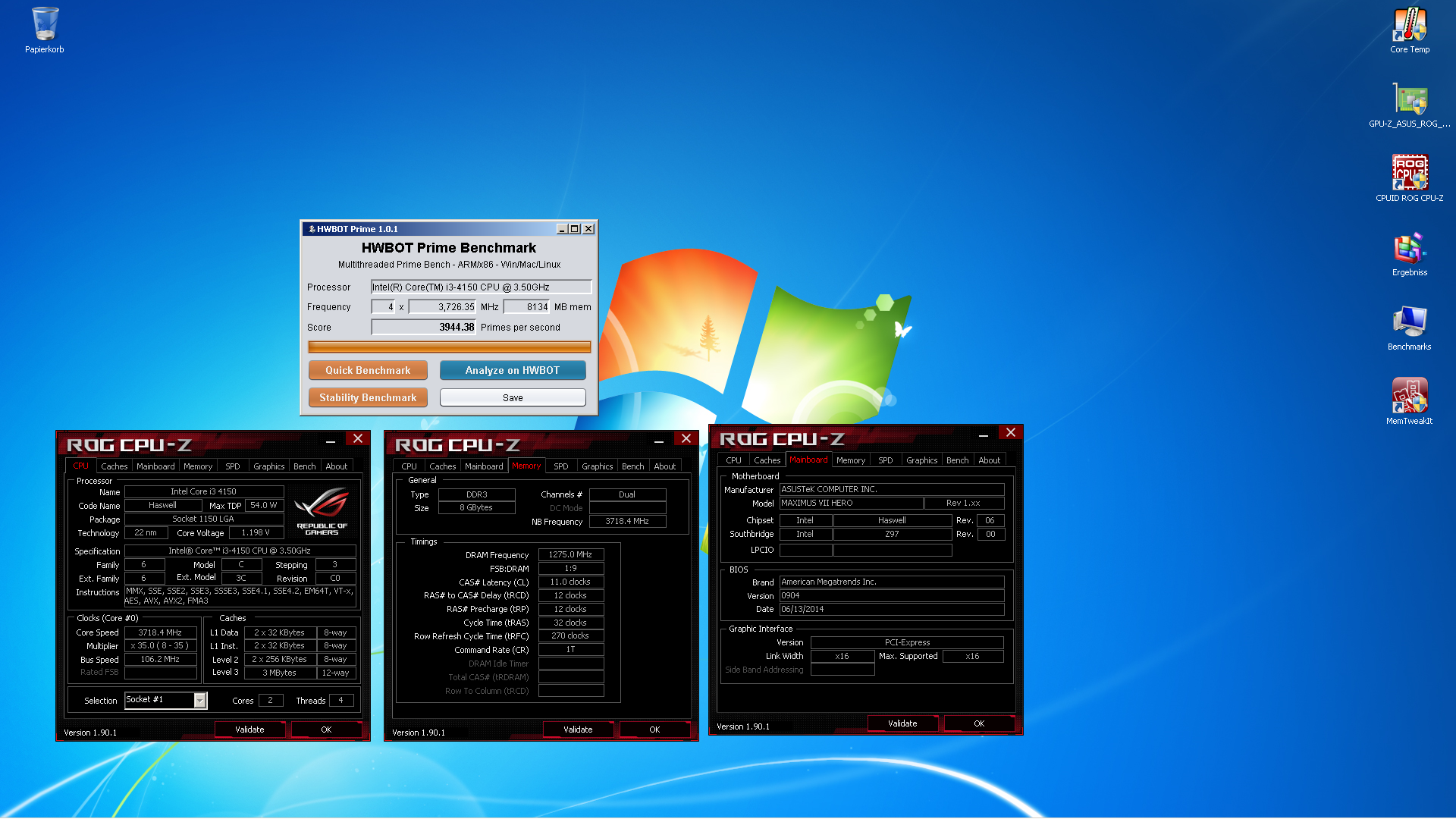Click the tRFC value 270 clocks
Viewport: 1456px width, 819px height.
[571, 636]
